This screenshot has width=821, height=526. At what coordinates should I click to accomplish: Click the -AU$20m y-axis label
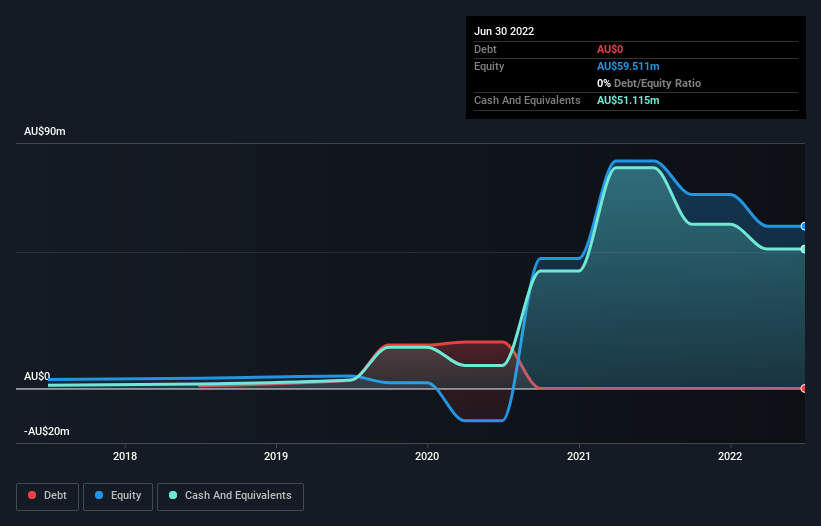click(x=47, y=431)
